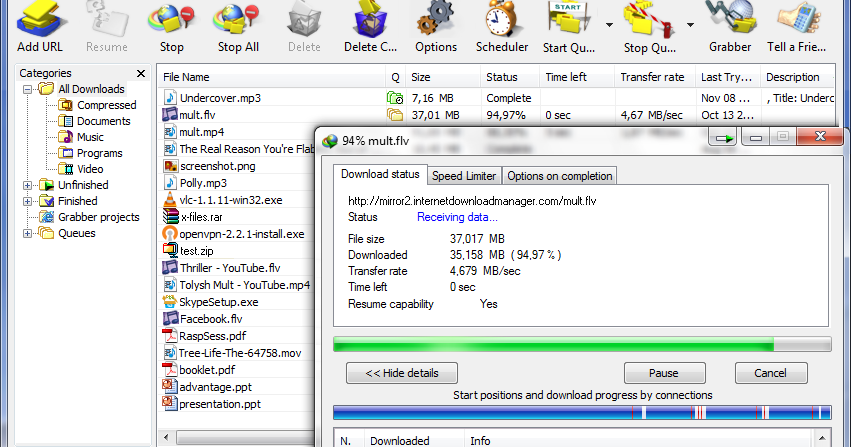The height and width of the screenshot is (447, 851).
Task: Open the Options on completion tab
Action: tap(560, 176)
